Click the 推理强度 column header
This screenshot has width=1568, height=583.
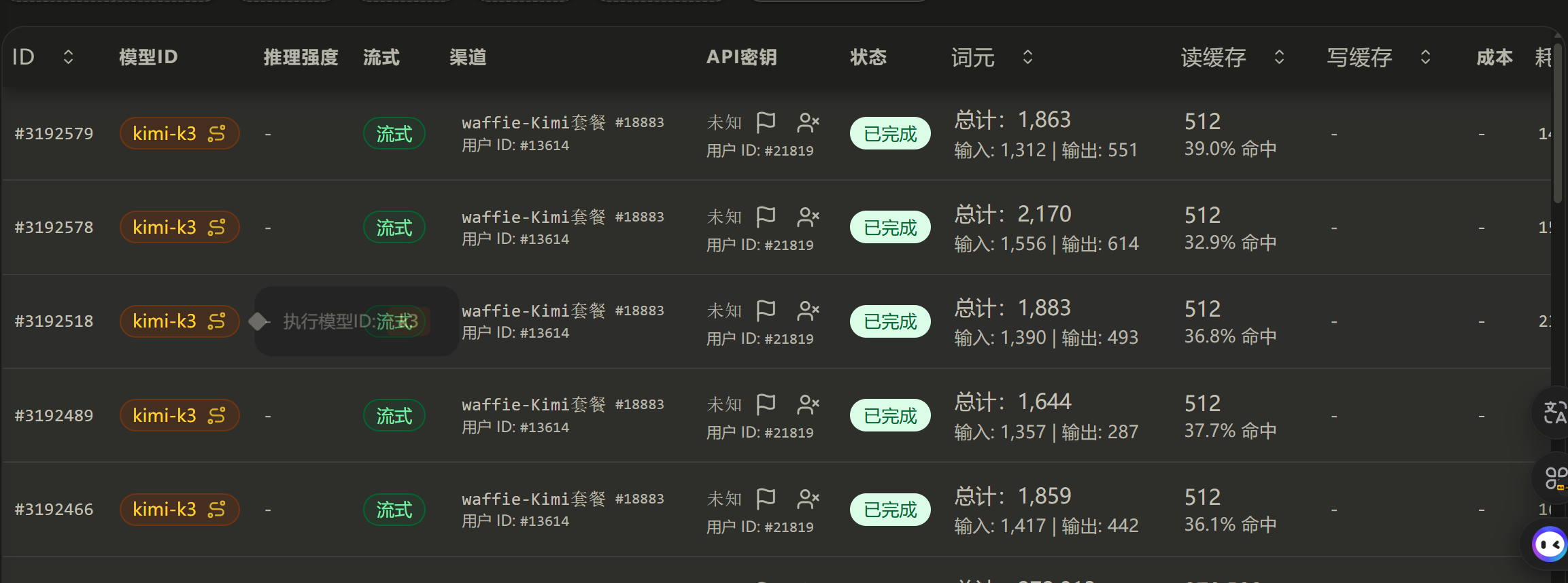pos(301,57)
